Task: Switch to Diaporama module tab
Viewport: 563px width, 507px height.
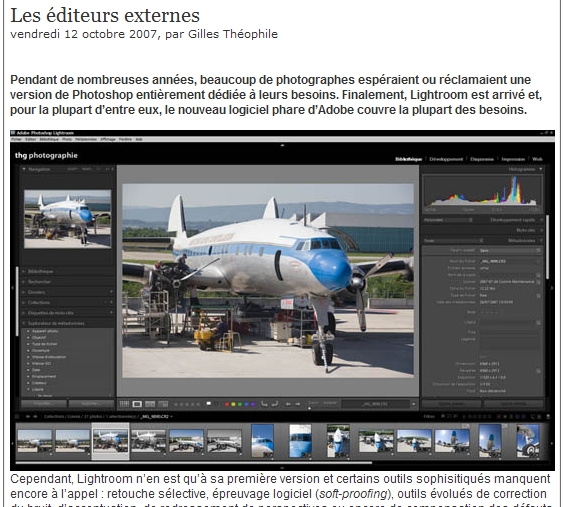Action: click(x=482, y=159)
